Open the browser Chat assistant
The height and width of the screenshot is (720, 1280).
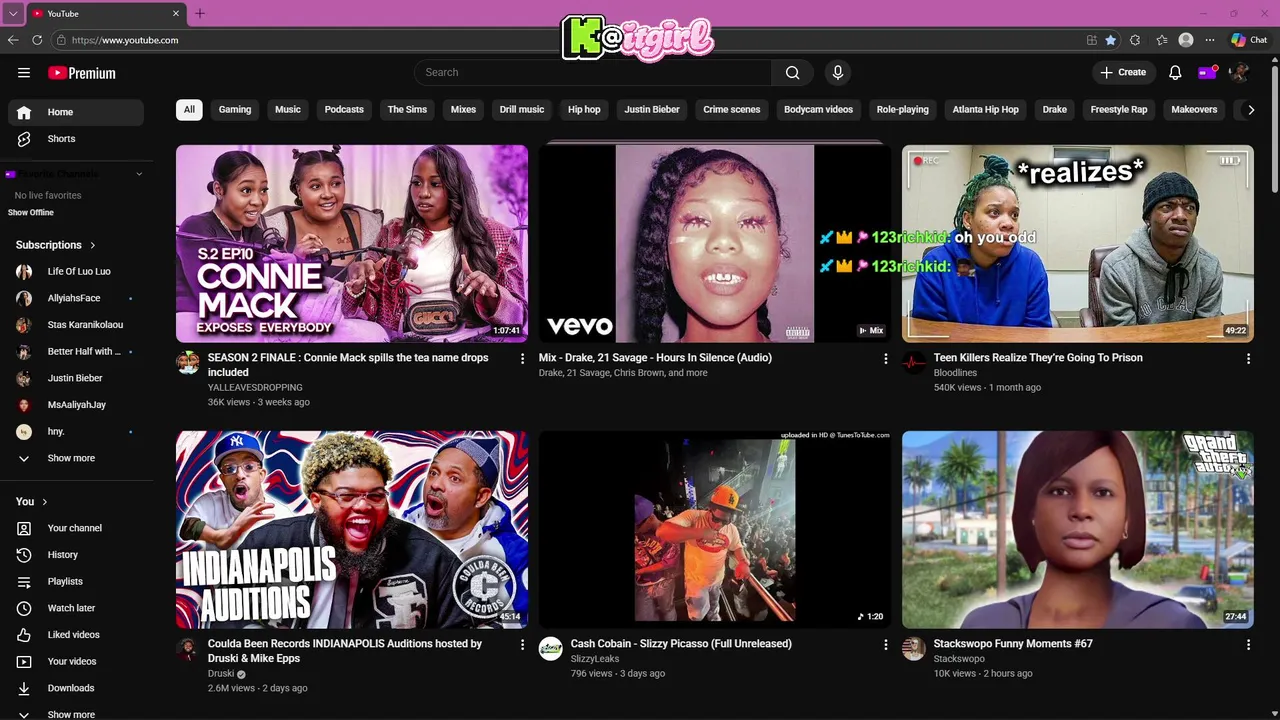pyautogui.click(x=1249, y=40)
